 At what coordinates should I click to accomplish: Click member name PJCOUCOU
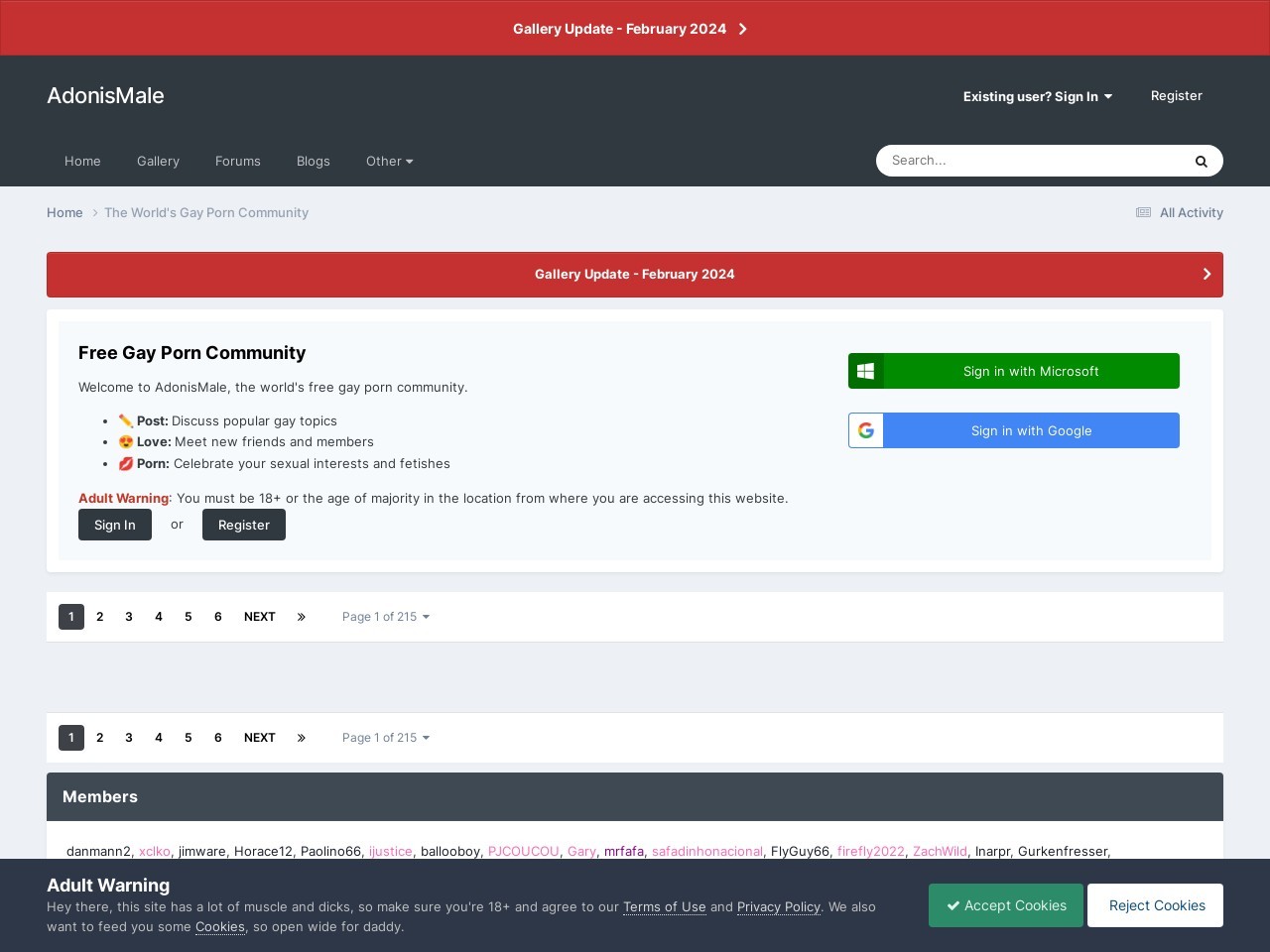pyautogui.click(x=524, y=851)
